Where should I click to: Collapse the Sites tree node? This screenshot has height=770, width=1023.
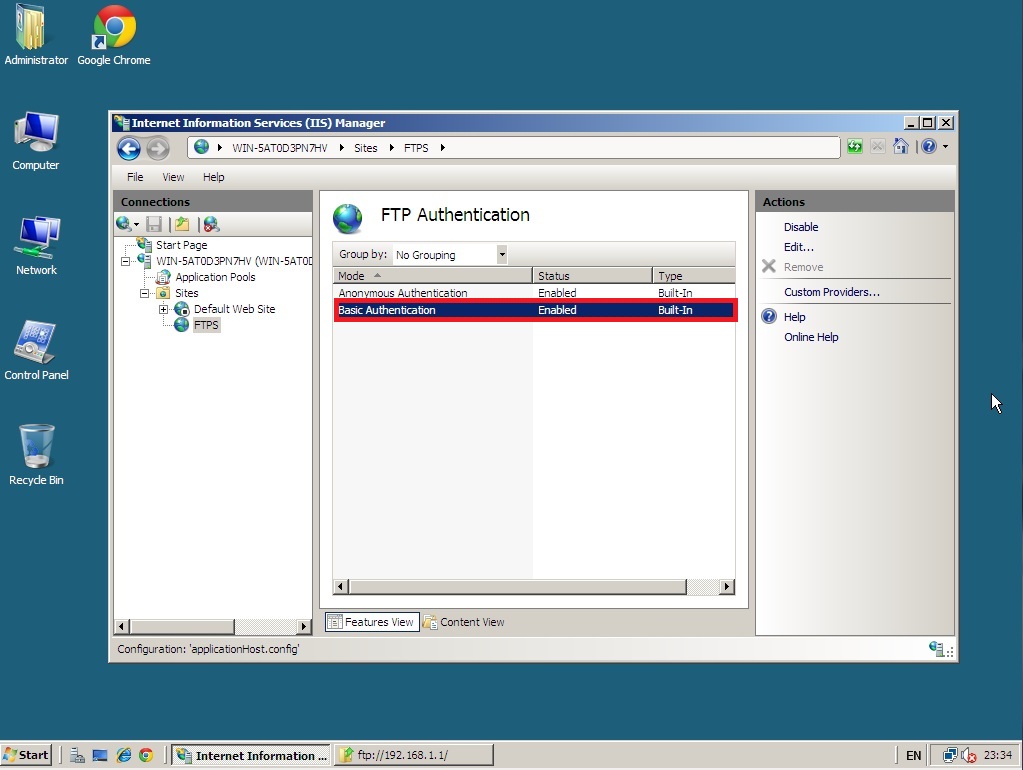click(144, 294)
